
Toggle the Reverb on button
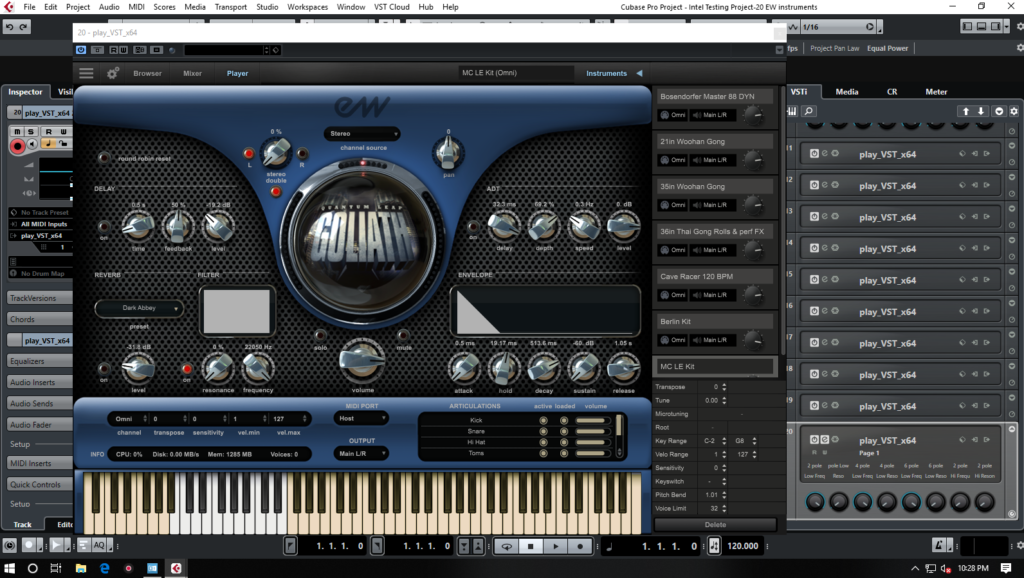pos(104,368)
